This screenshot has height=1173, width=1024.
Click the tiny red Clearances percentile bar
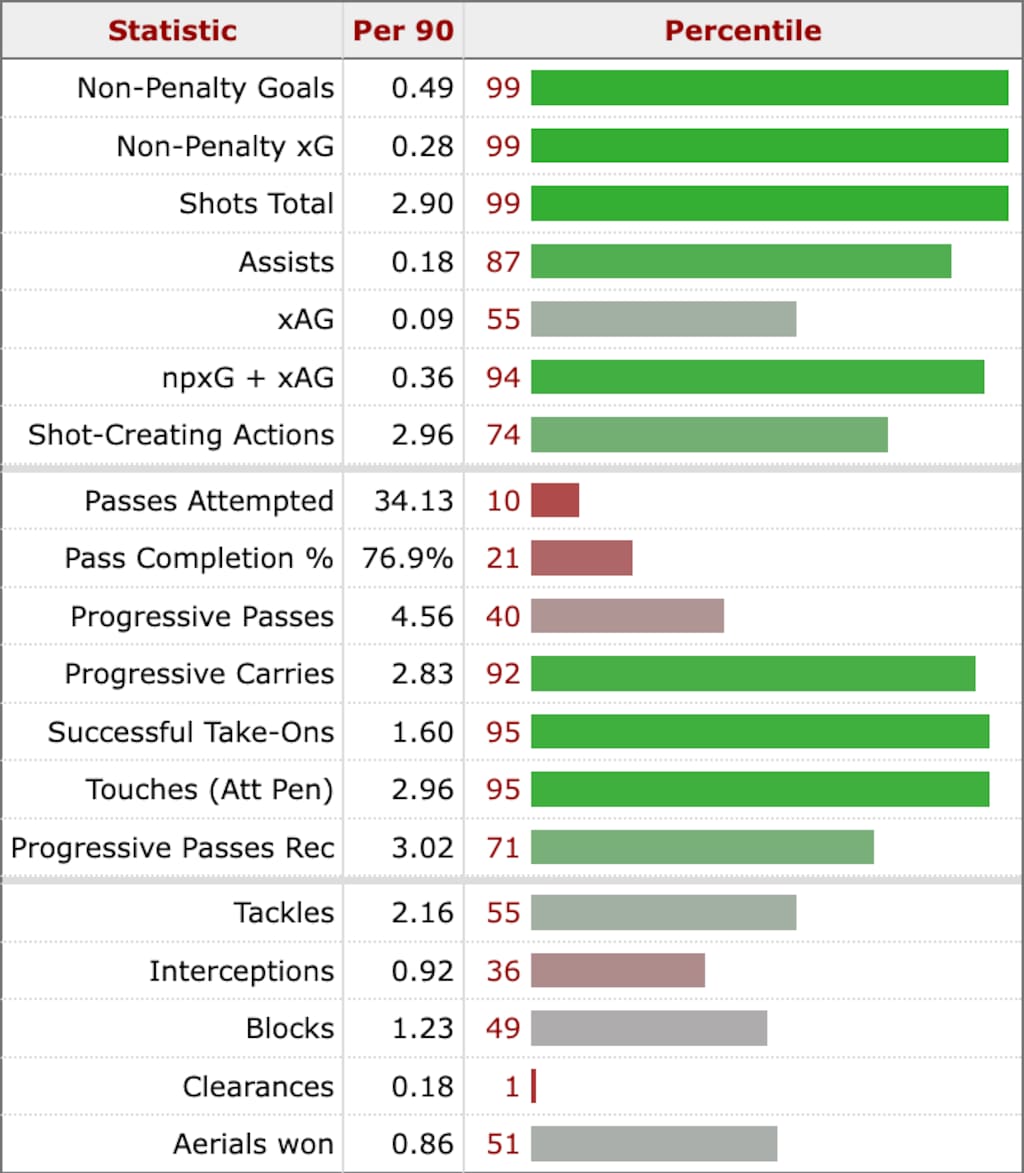pyautogui.click(x=534, y=1086)
